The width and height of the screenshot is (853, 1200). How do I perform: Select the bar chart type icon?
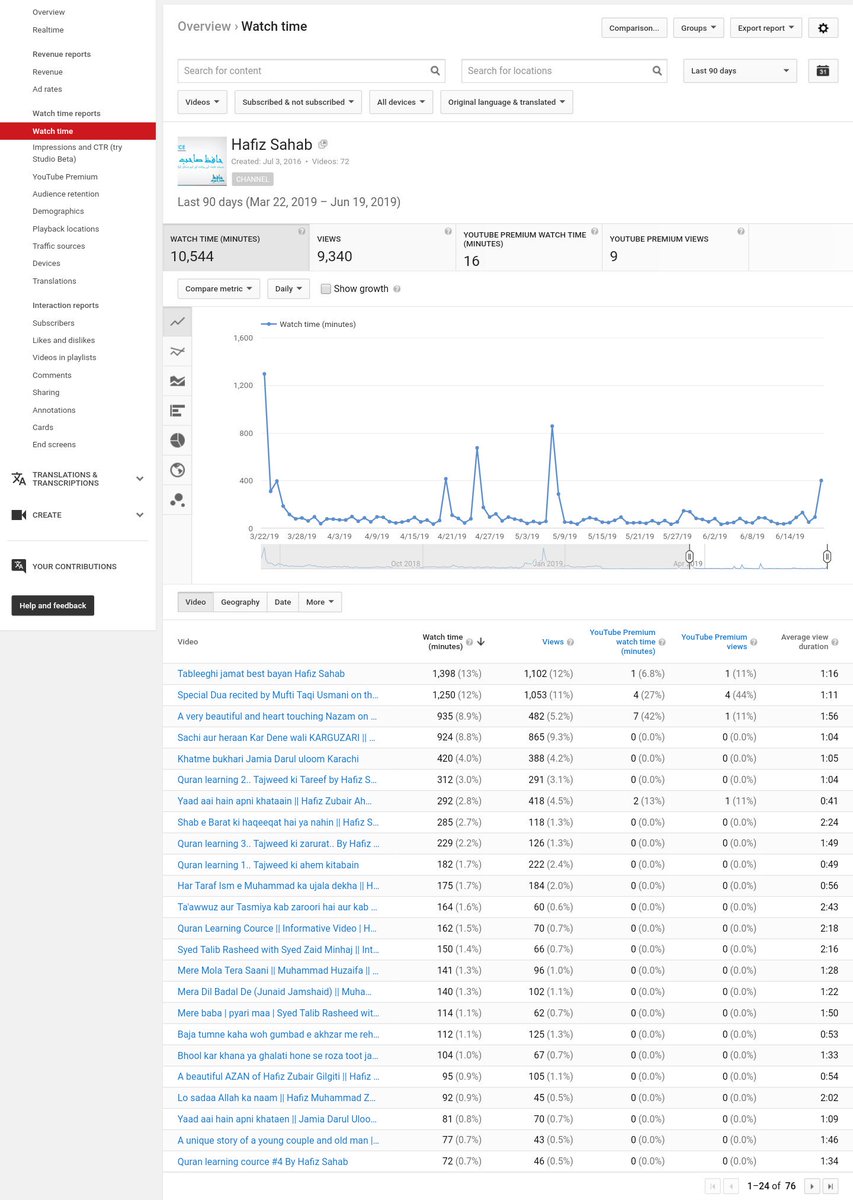pyautogui.click(x=178, y=411)
